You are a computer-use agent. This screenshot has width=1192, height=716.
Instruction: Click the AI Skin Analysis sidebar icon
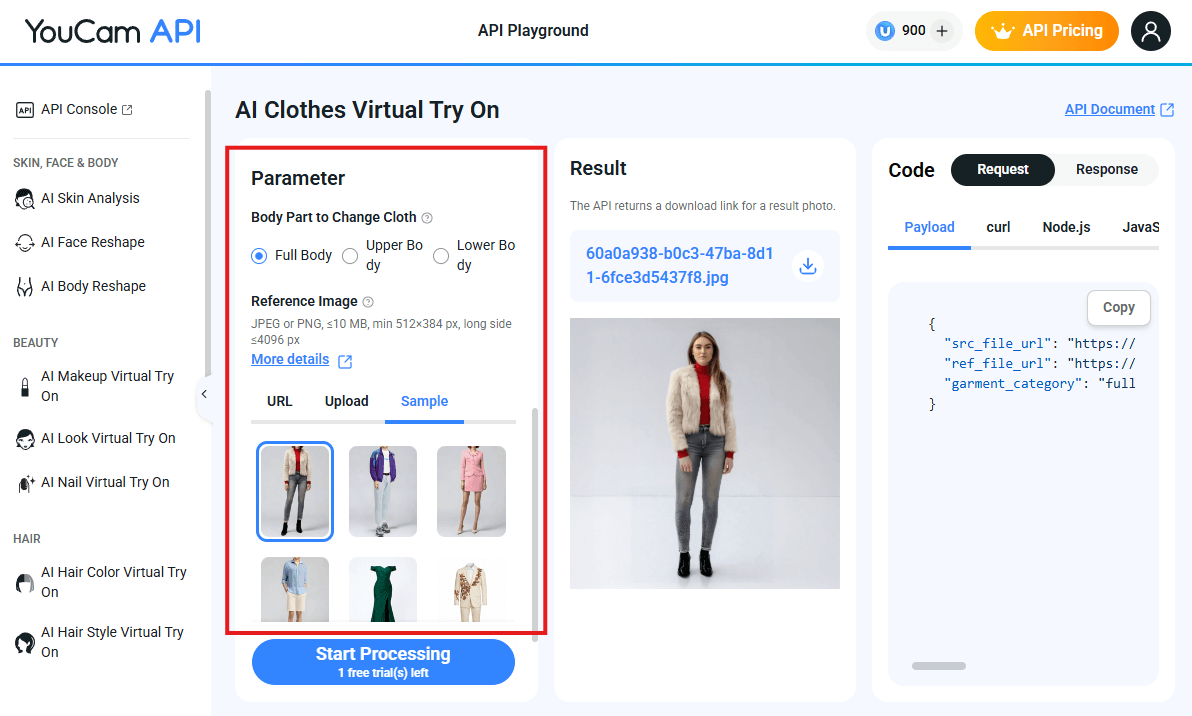pos(25,199)
